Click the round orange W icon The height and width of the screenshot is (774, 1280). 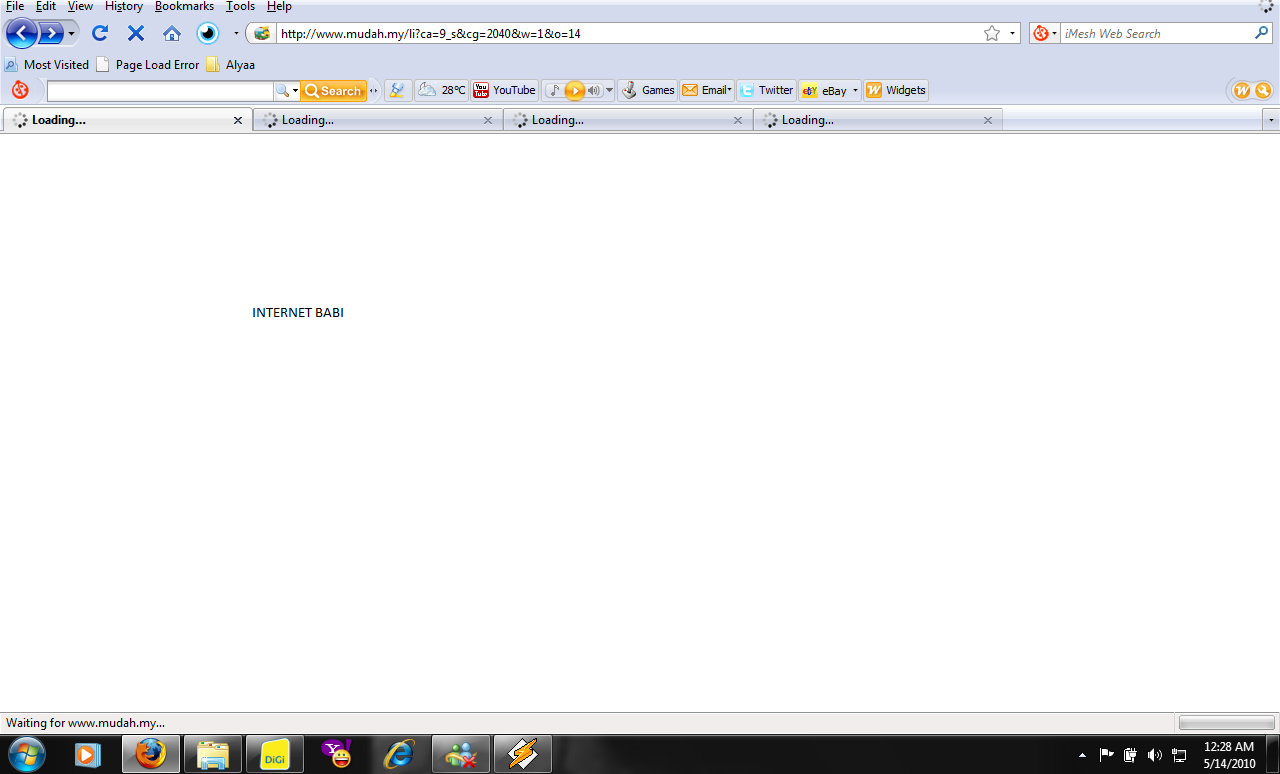1242,90
